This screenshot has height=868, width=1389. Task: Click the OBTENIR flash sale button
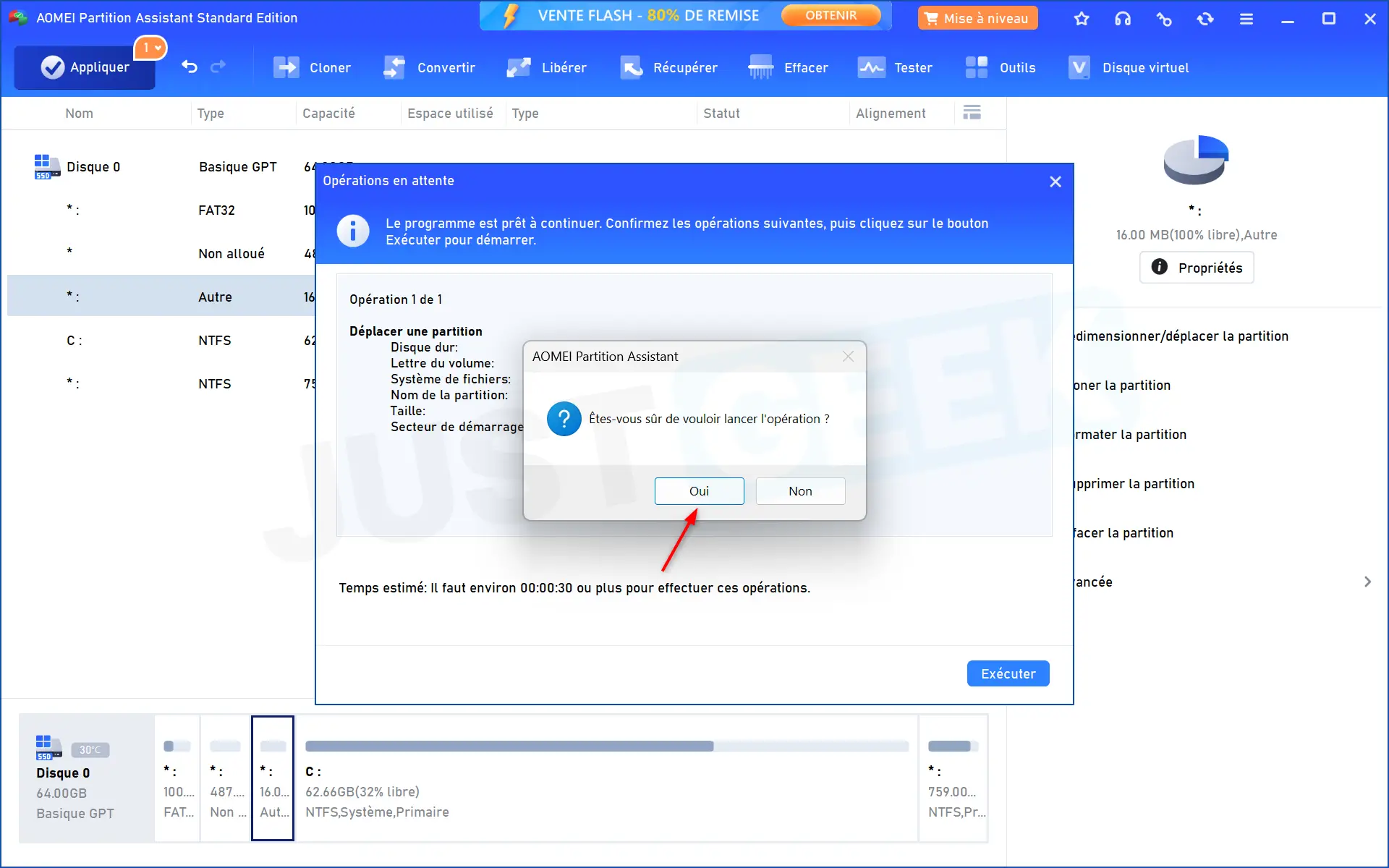point(831,15)
